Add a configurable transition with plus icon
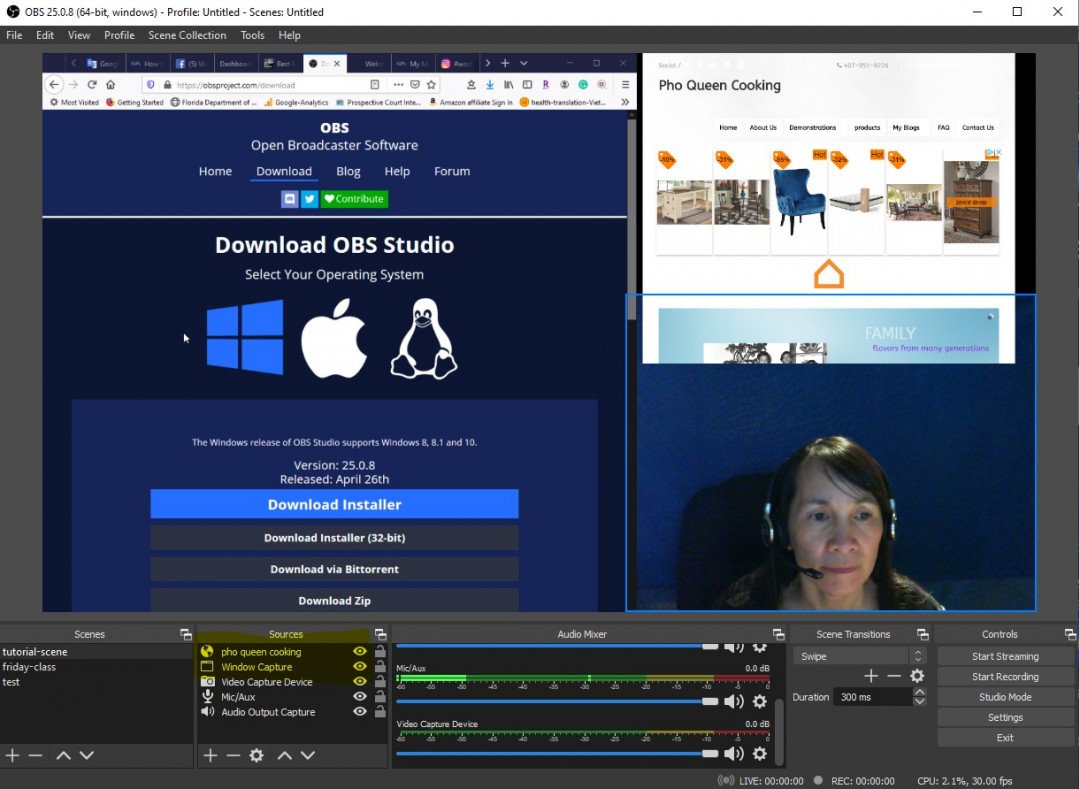 click(871, 676)
